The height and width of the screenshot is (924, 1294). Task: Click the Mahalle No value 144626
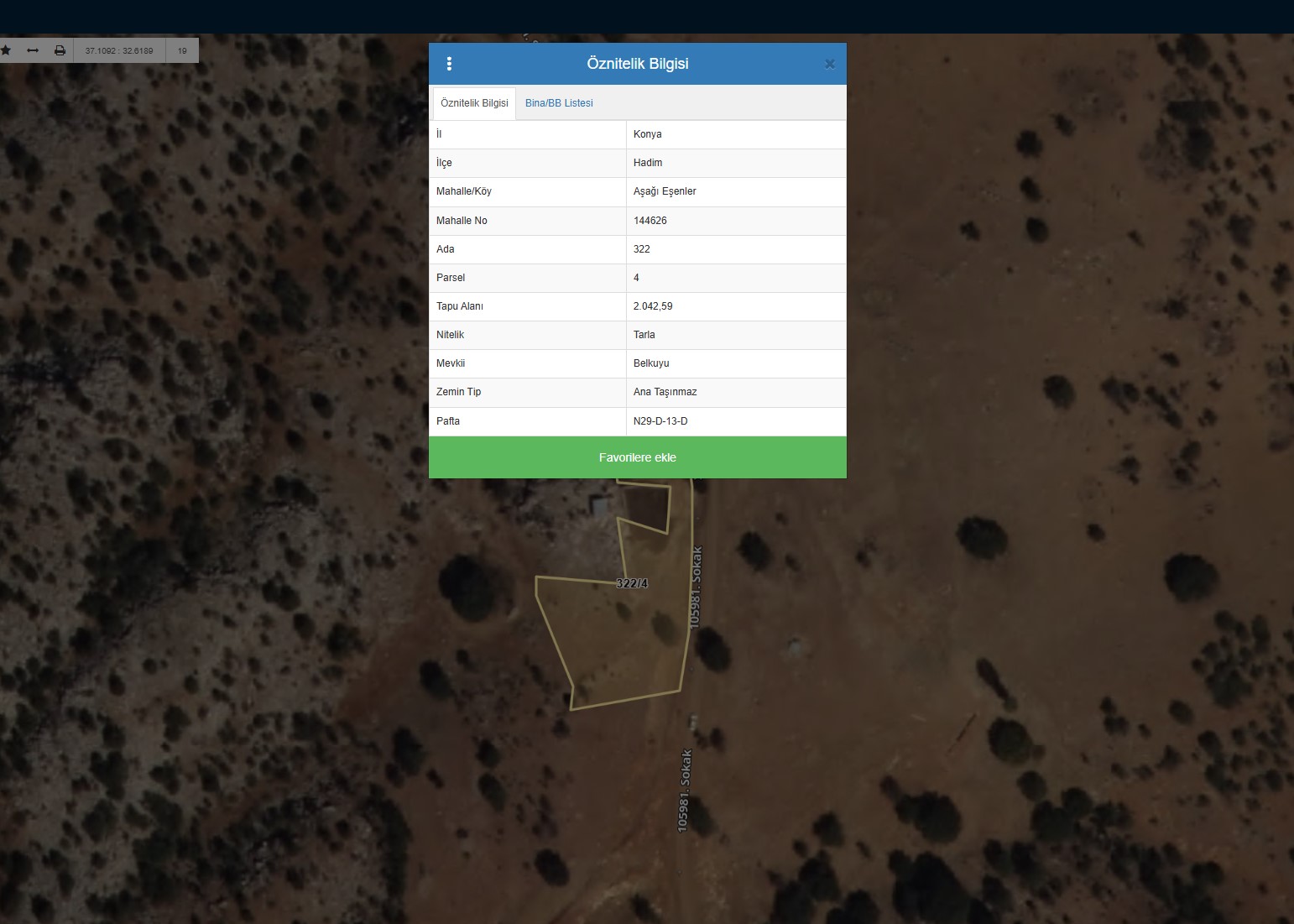coord(650,221)
